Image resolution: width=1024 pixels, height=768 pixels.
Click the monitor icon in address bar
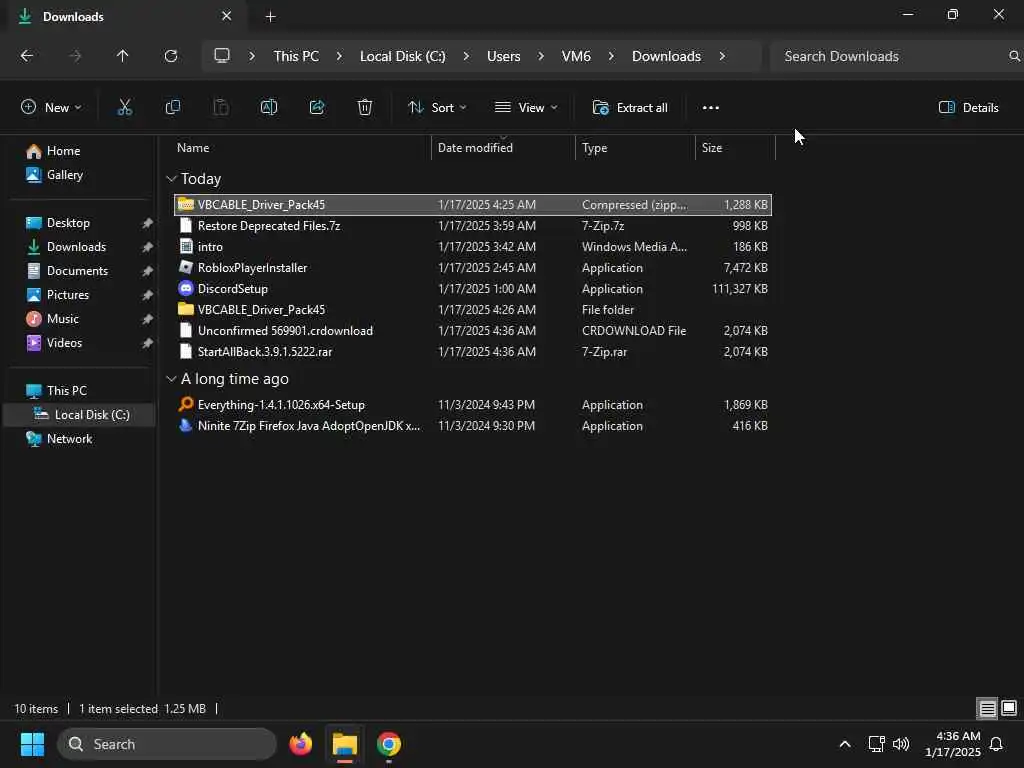click(x=222, y=56)
